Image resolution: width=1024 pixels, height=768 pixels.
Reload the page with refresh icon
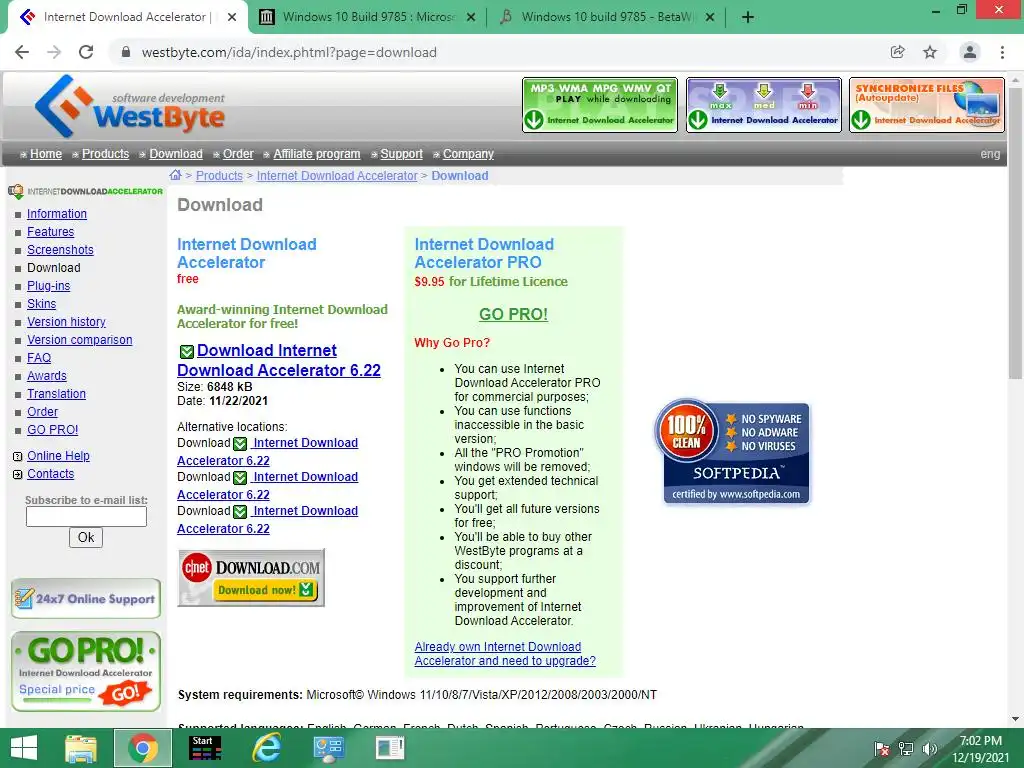click(86, 52)
